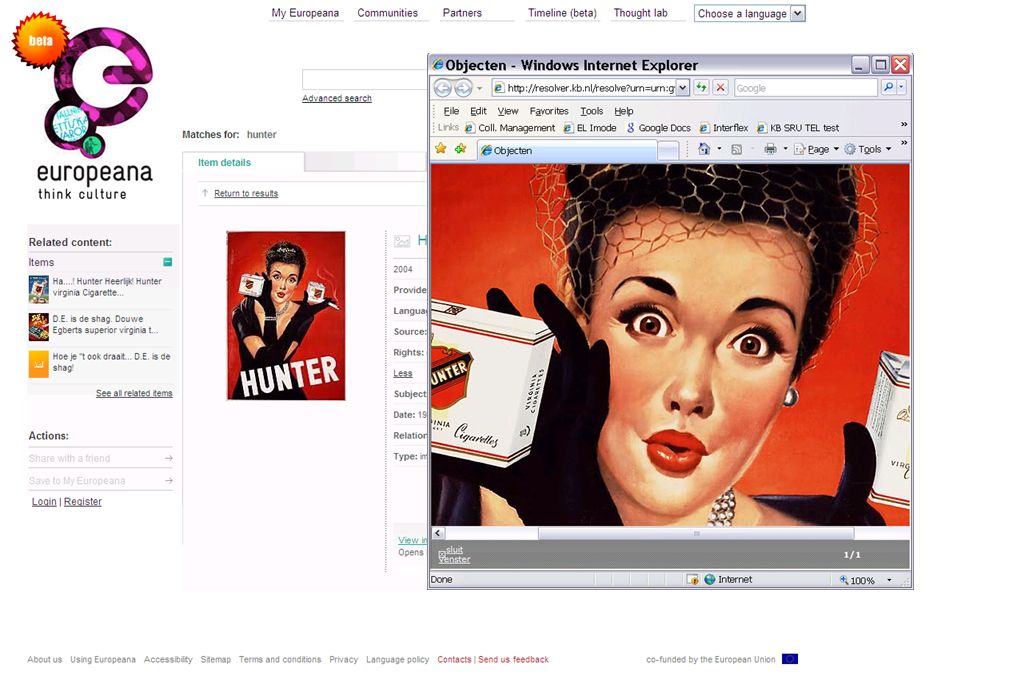Viewport: 1020px width, 680px height.
Task: Click the RSS feeds icon
Action: [736, 150]
